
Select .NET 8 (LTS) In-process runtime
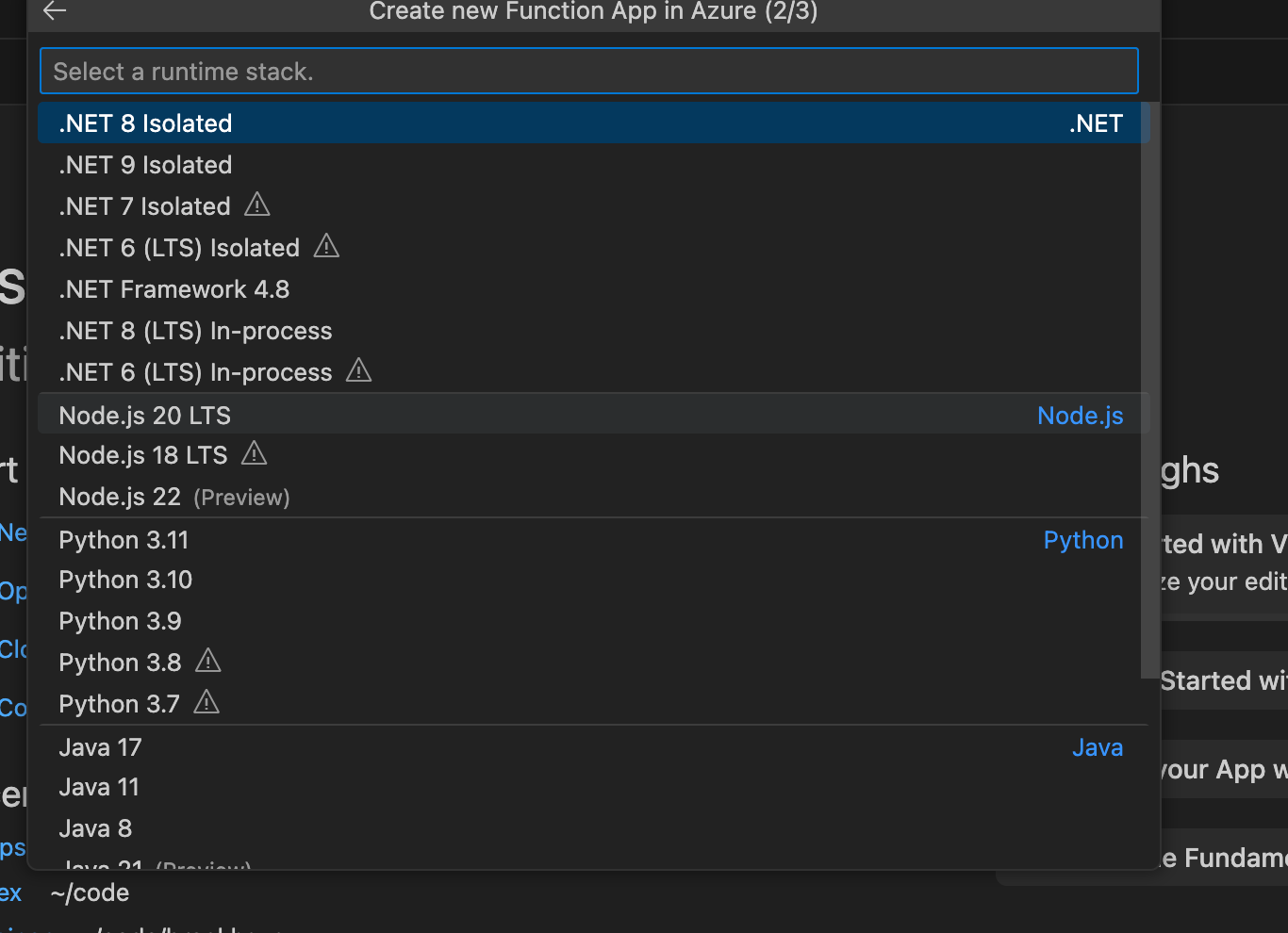click(x=195, y=331)
